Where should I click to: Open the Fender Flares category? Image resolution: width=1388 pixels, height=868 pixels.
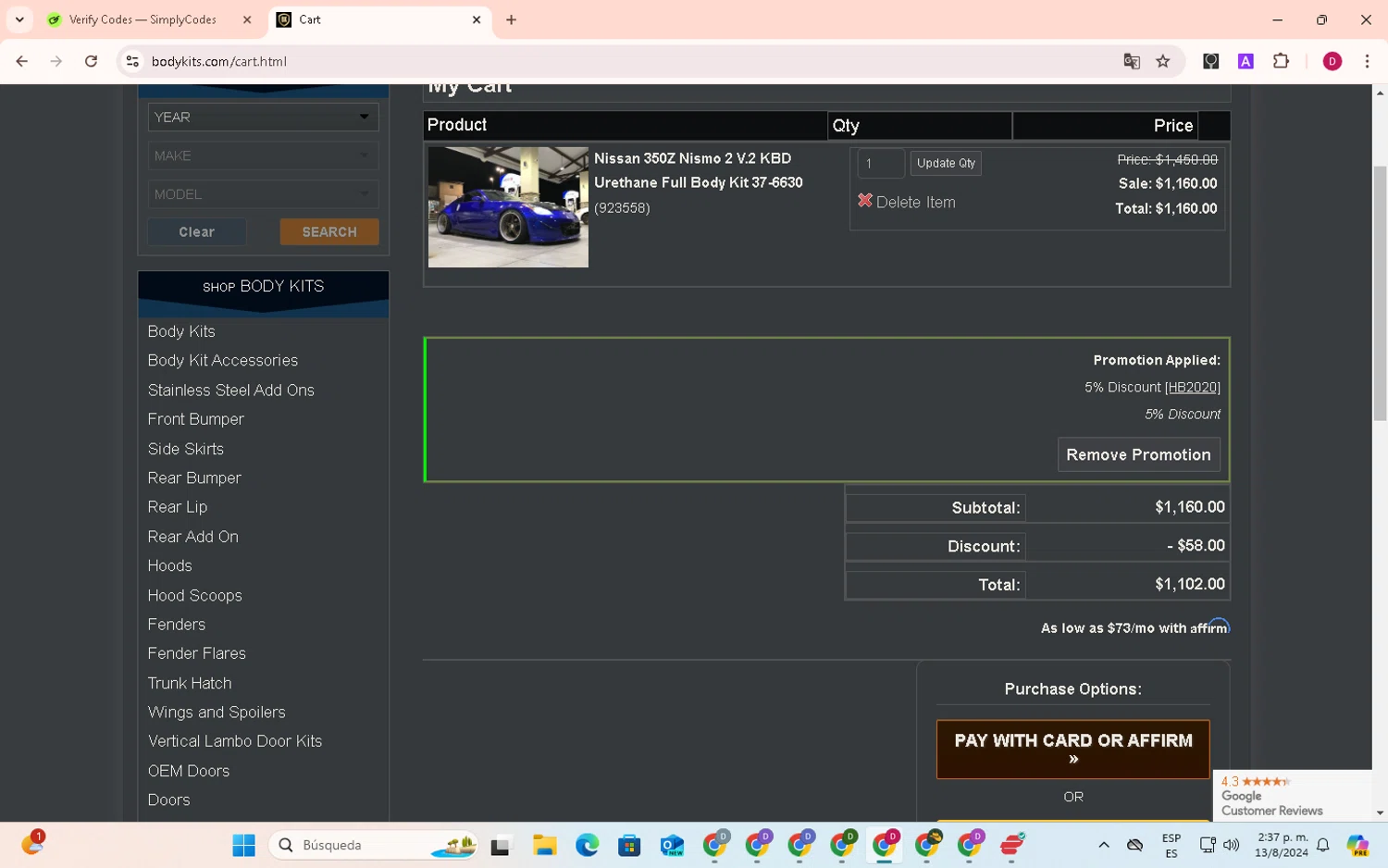197,653
